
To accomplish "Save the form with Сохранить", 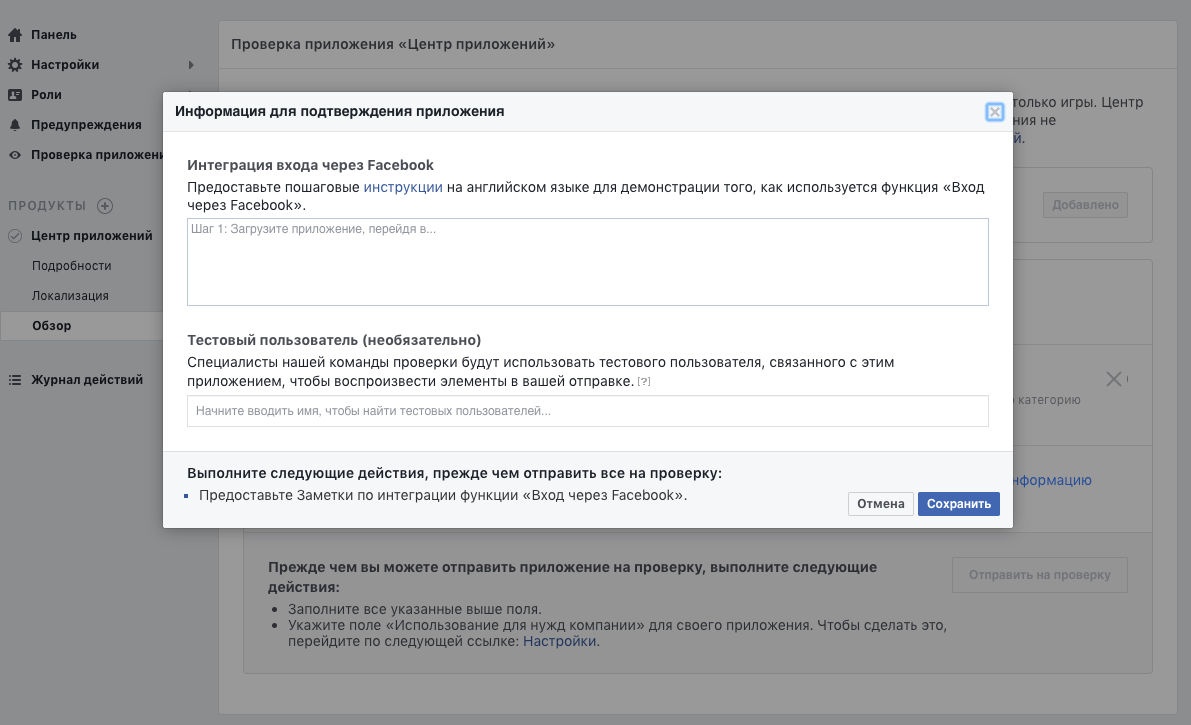I will point(959,504).
